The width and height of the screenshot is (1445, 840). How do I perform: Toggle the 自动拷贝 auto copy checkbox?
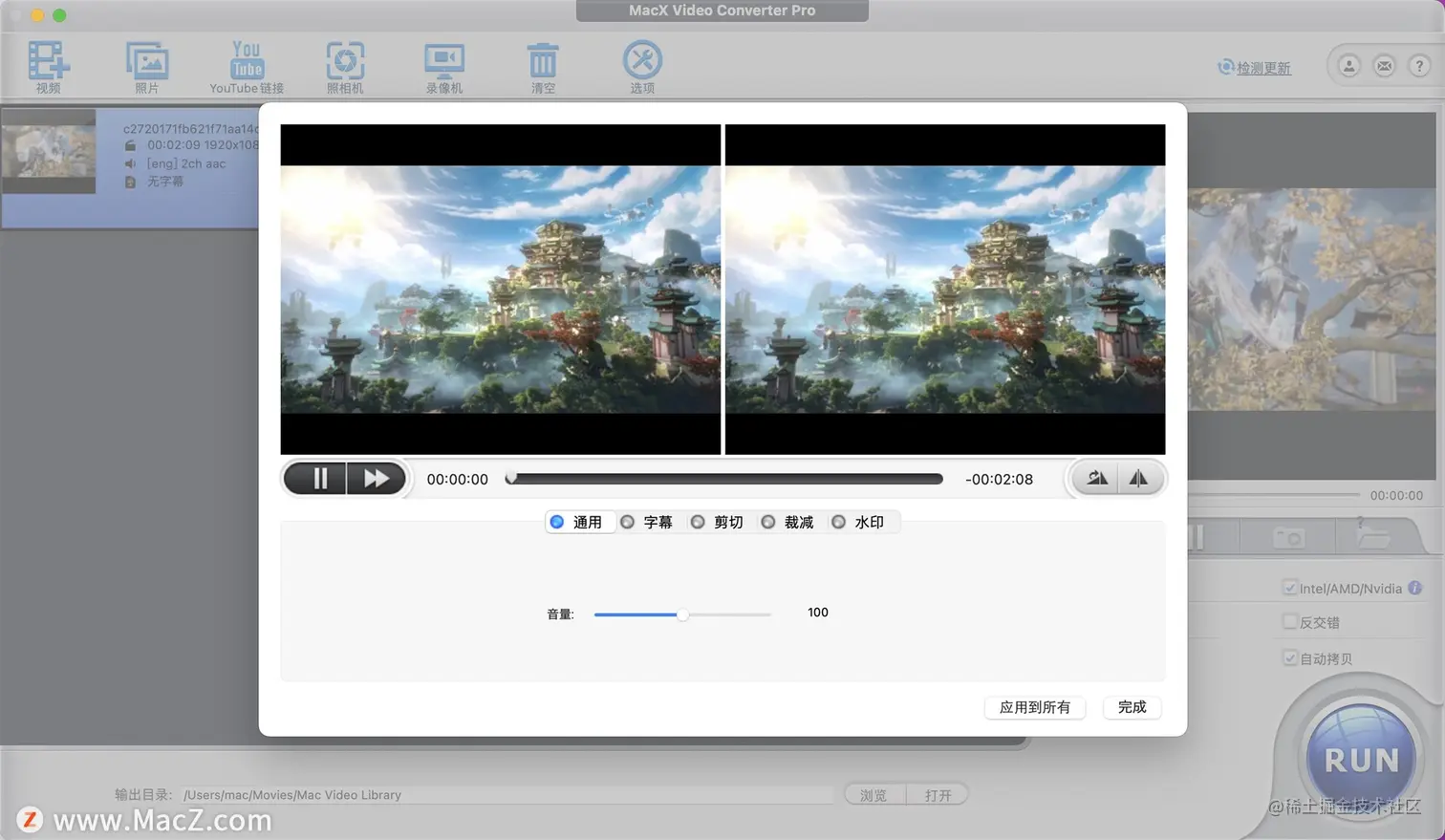pos(1290,657)
